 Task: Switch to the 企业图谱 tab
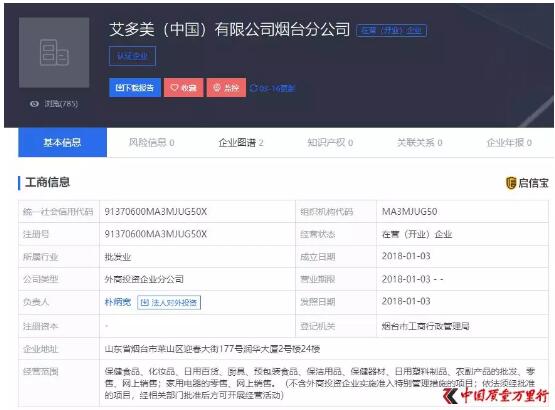point(241,143)
